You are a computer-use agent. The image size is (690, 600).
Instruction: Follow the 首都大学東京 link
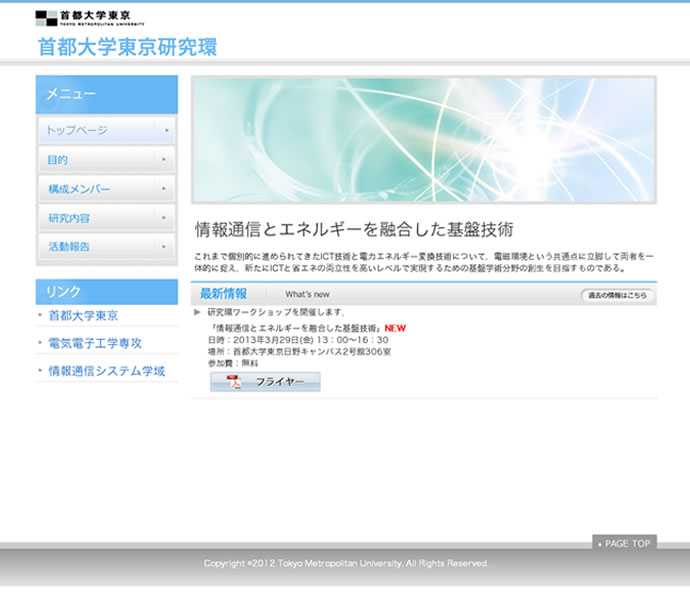83,315
